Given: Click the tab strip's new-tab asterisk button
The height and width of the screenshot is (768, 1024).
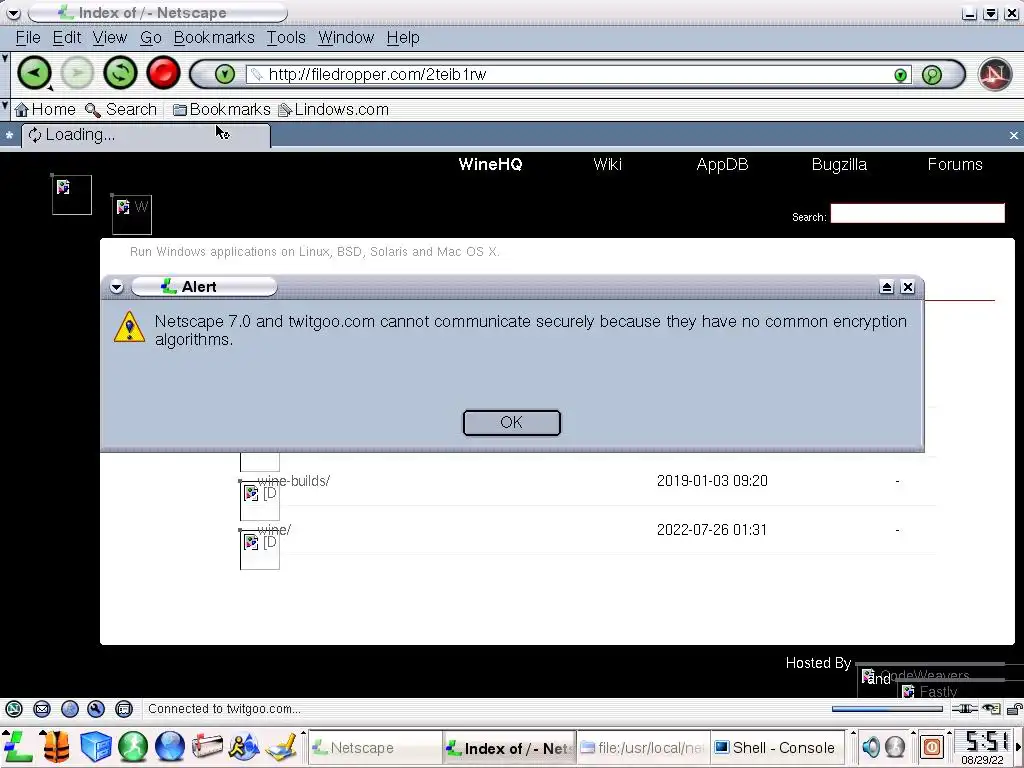Looking at the screenshot, I should coord(9,136).
